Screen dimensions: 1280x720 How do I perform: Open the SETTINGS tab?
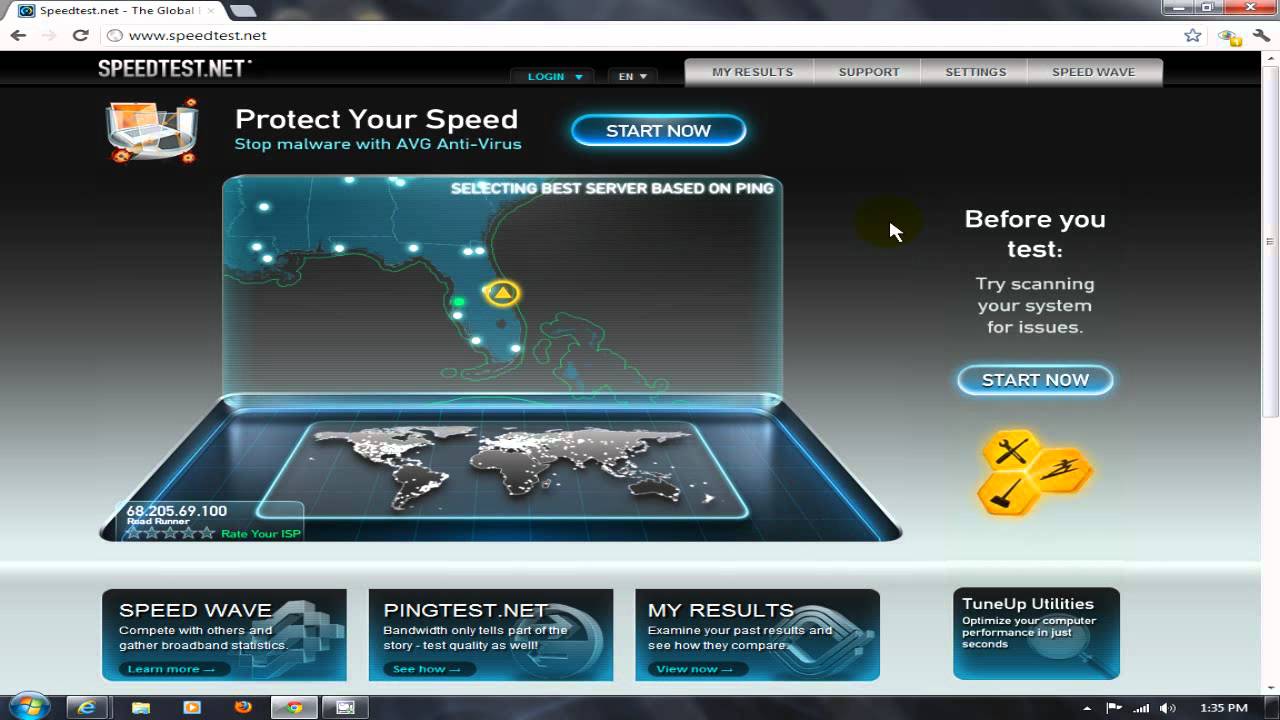[x=976, y=72]
